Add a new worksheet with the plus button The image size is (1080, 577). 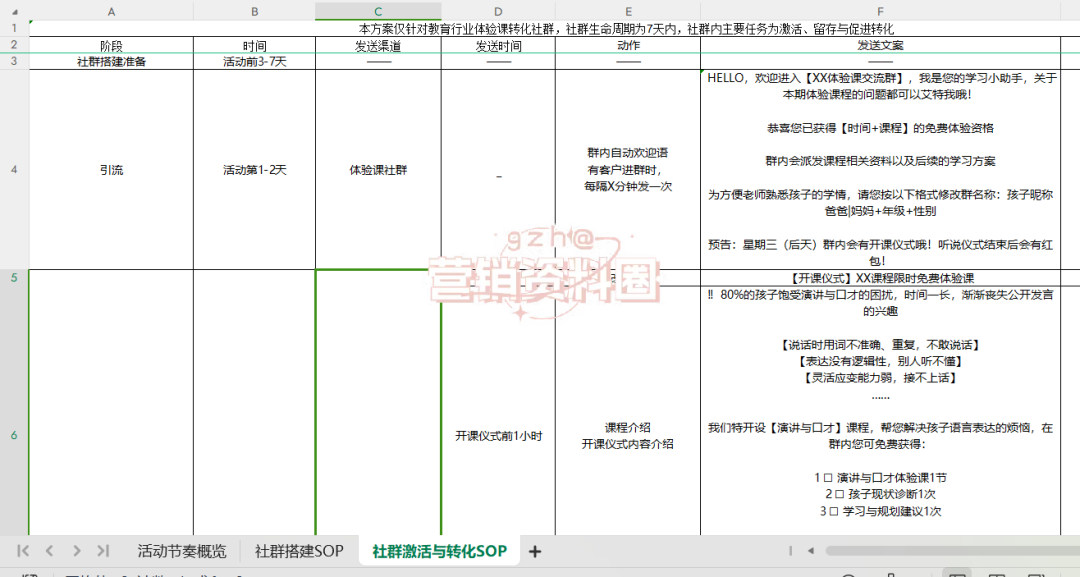(x=535, y=550)
